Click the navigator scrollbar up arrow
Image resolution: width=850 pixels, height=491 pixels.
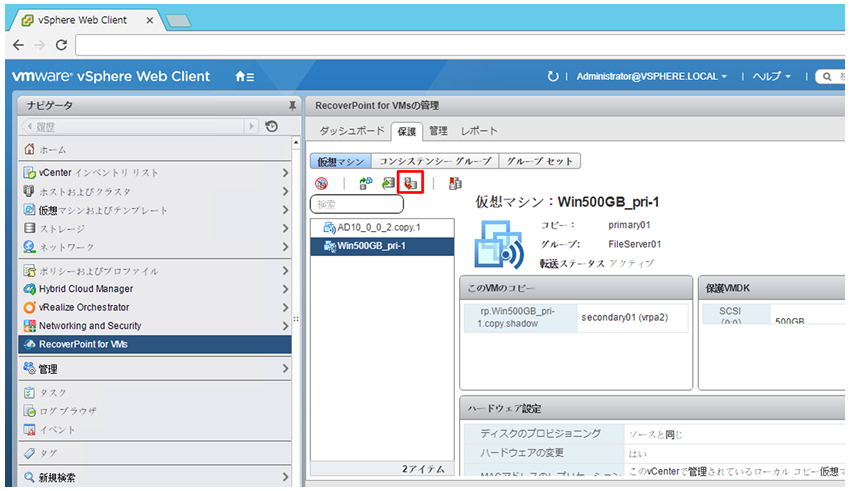point(296,143)
